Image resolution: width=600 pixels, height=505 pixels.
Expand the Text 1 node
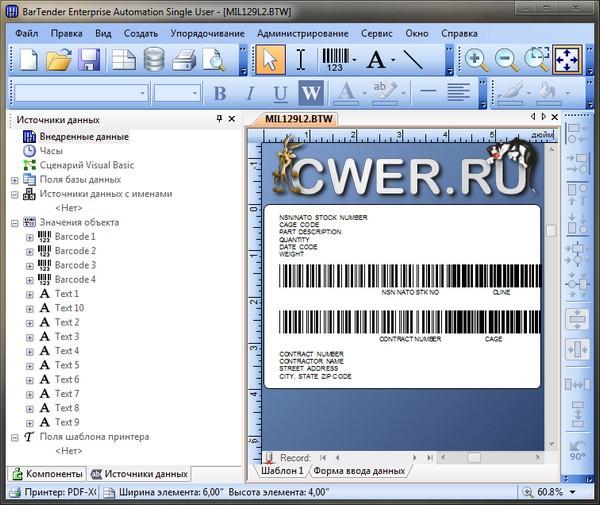[x=29, y=294]
